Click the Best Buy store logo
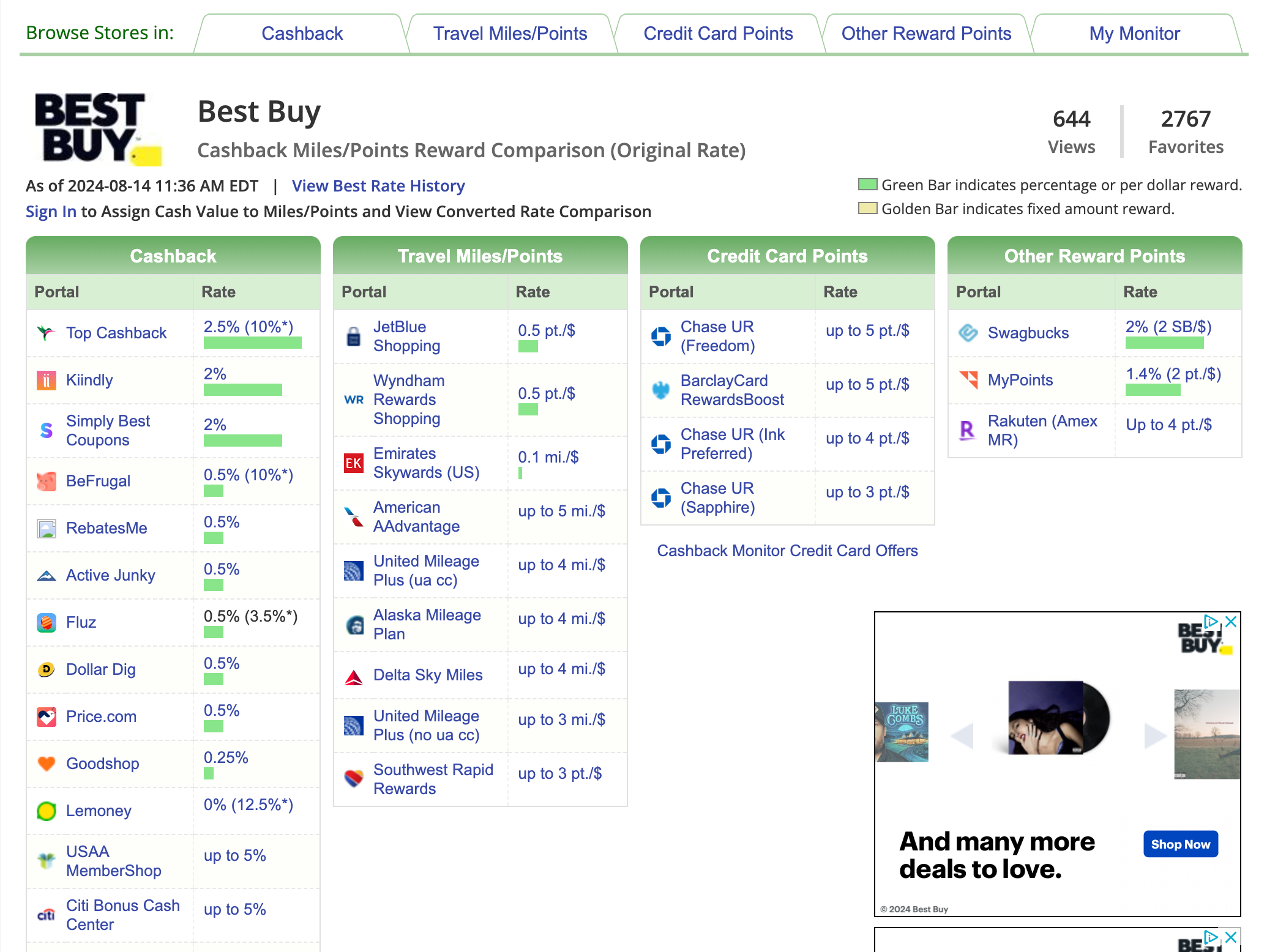 97,129
